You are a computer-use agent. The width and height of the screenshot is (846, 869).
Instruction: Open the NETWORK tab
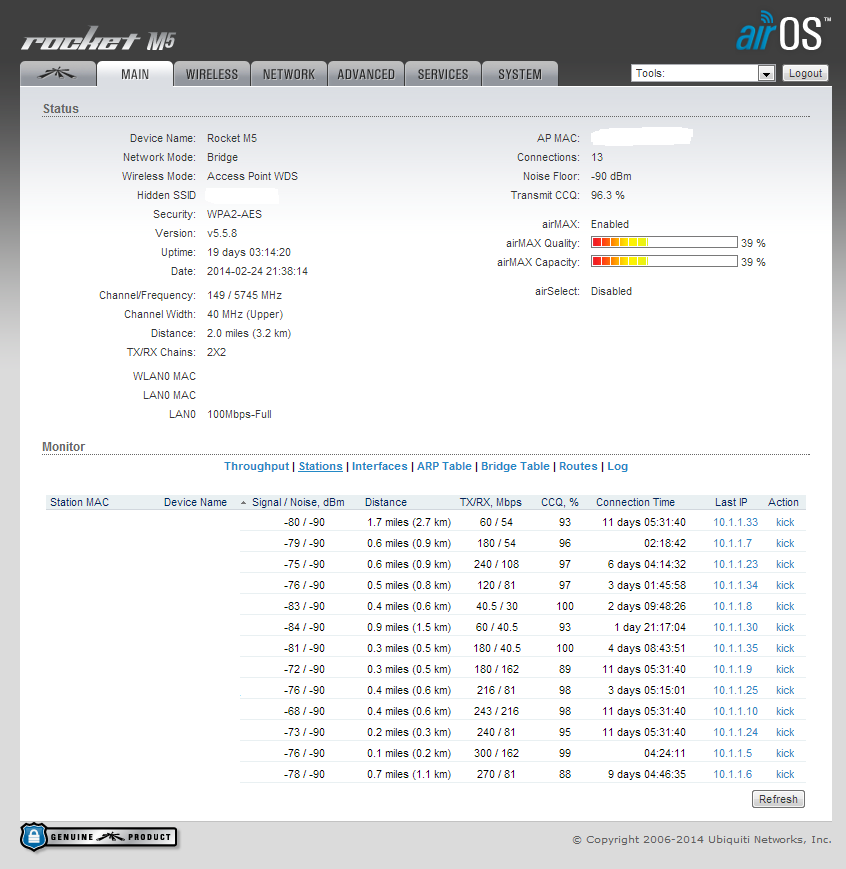click(x=289, y=74)
